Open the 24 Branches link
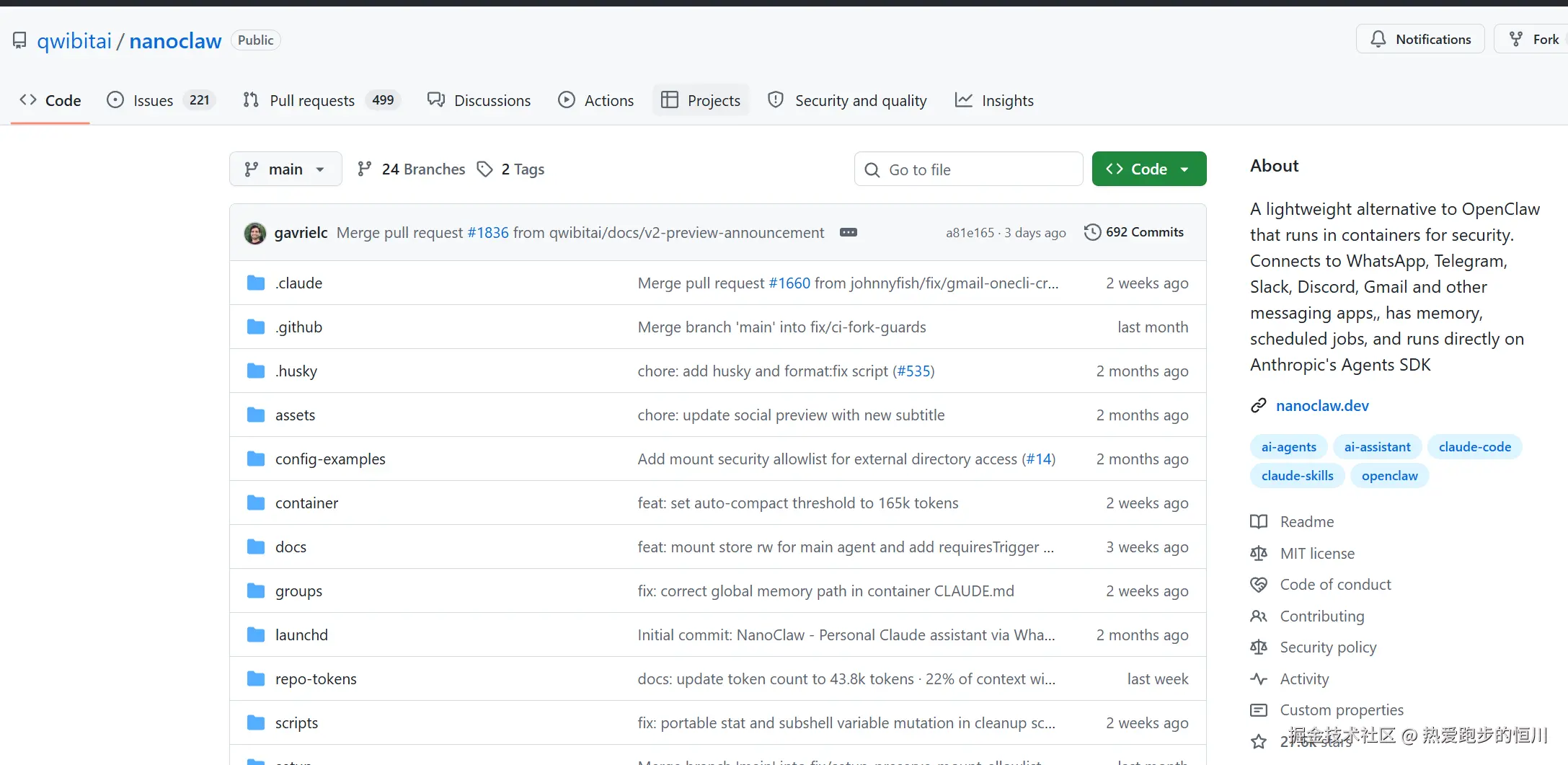 (412, 169)
